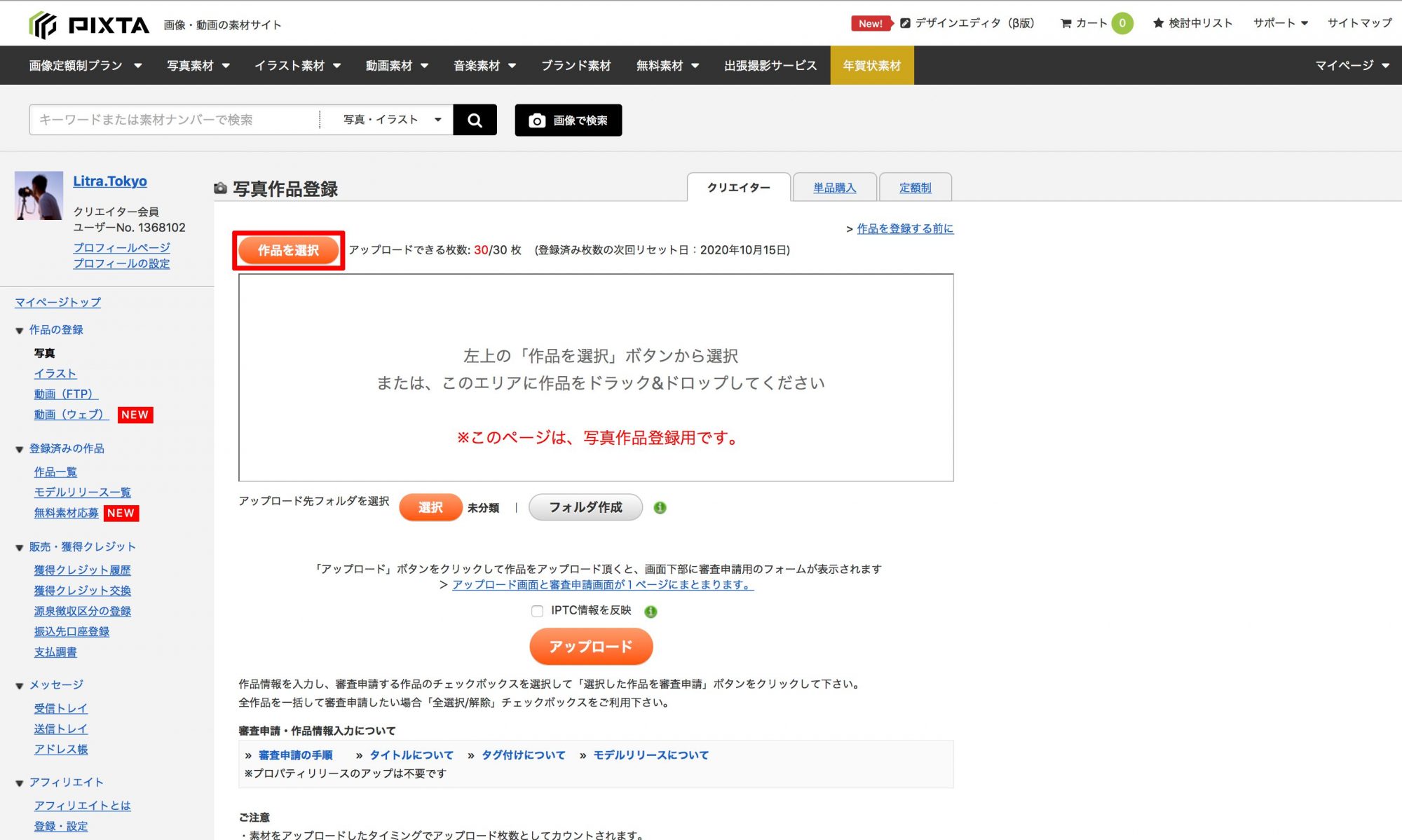Click the info icon beside IPTC情報を反映
1402x840 pixels.
tap(649, 611)
